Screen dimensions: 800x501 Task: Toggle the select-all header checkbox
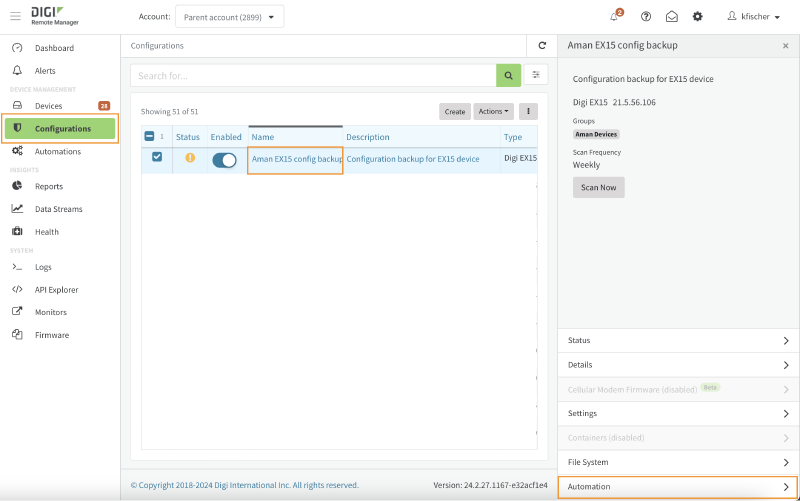click(149, 136)
